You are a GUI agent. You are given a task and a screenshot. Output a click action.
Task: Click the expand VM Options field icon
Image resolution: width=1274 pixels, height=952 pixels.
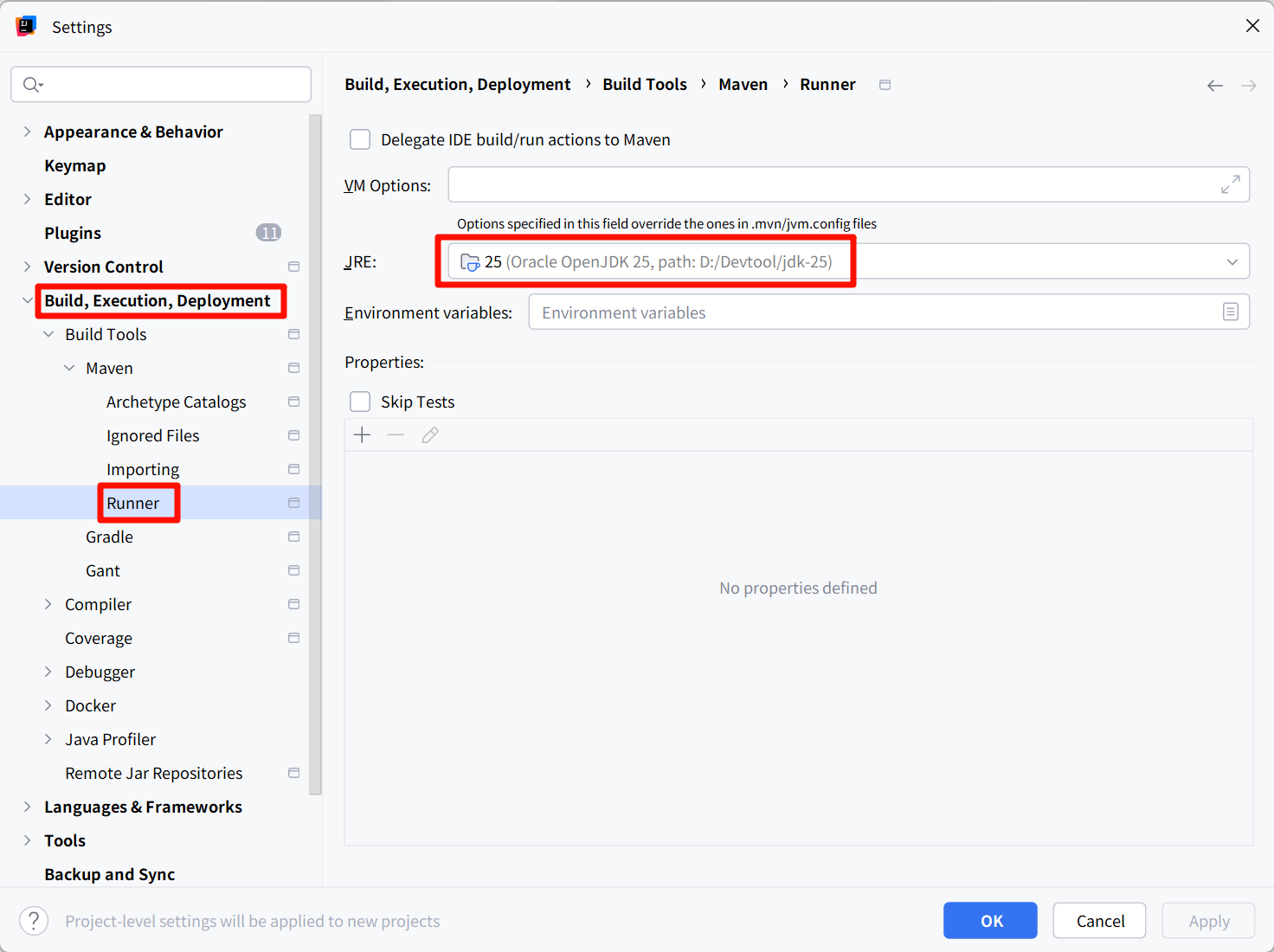tap(1230, 184)
